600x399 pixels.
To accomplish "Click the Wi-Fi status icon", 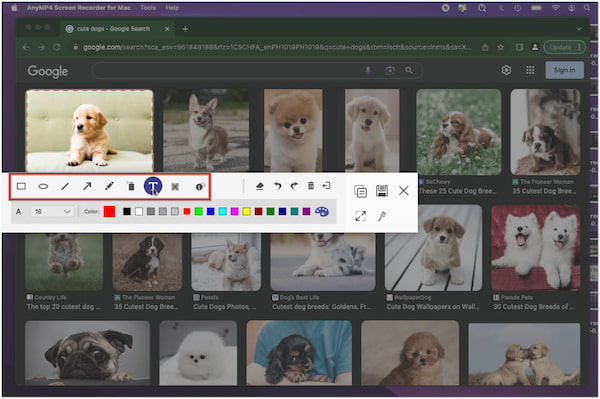I will pos(556,8).
